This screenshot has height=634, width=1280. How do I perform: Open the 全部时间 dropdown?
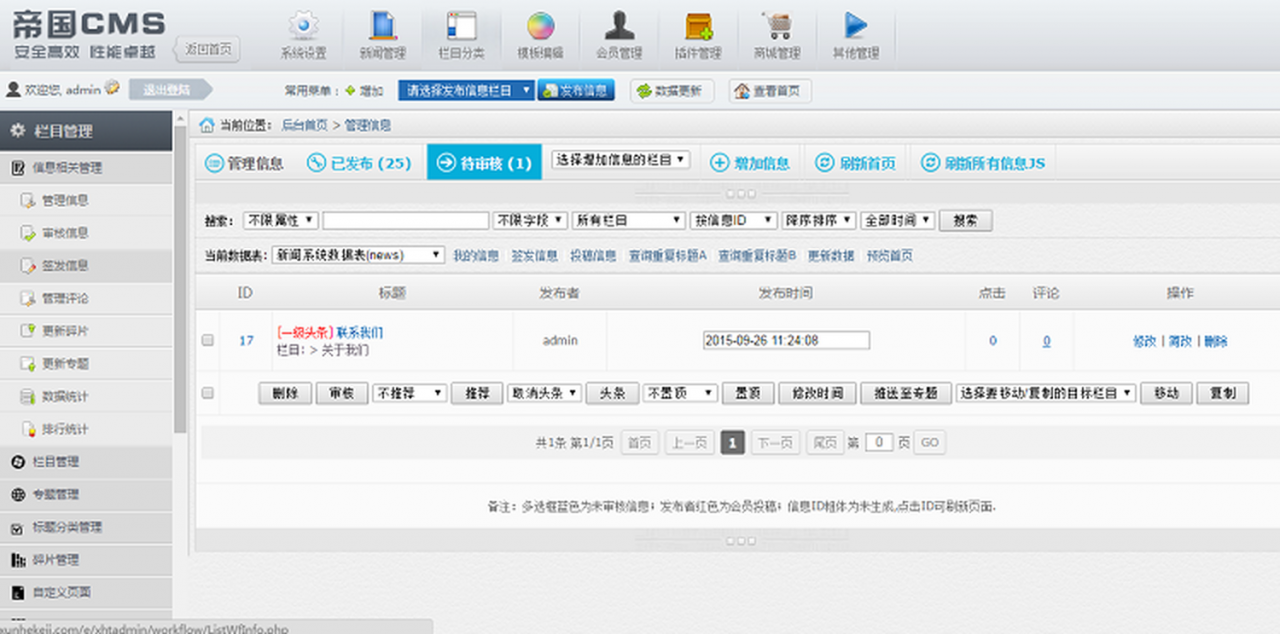click(898, 220)
